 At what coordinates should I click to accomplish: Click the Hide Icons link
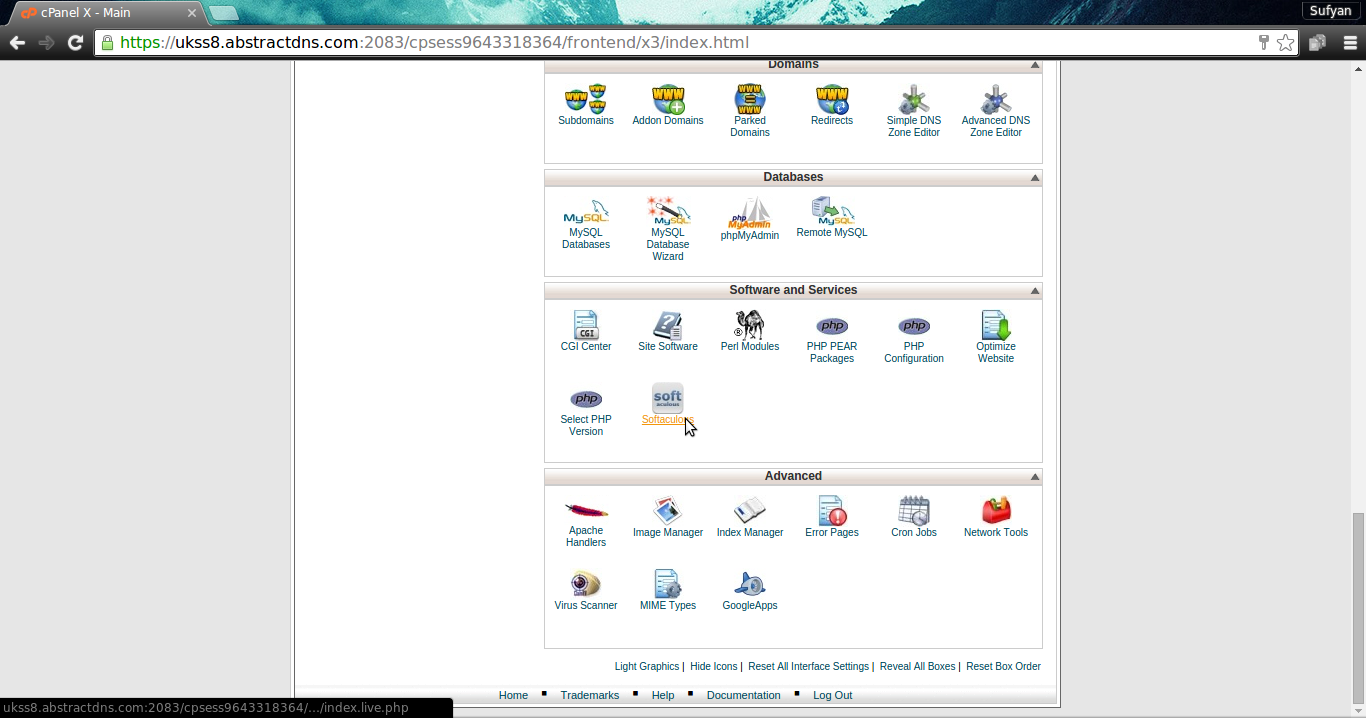(714, 666)
